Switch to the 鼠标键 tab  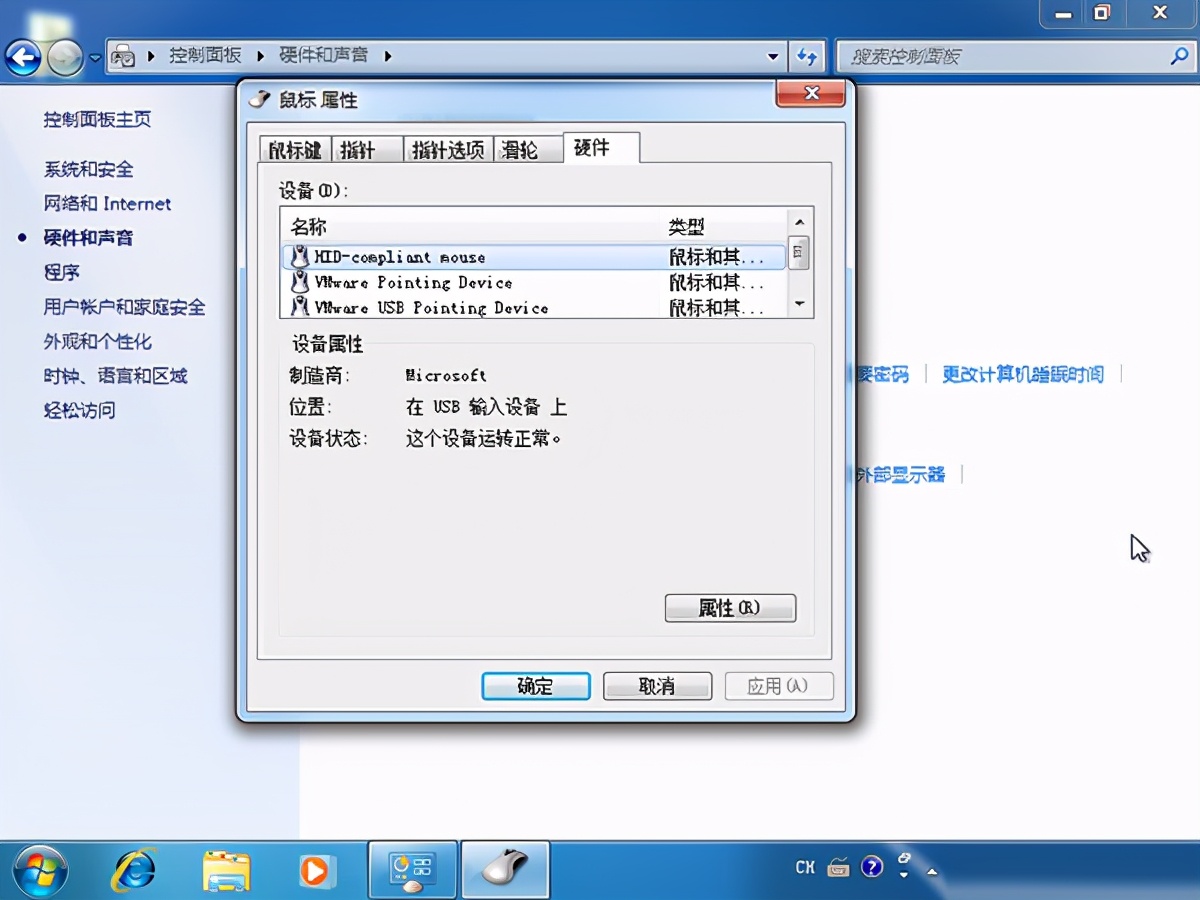294,148
